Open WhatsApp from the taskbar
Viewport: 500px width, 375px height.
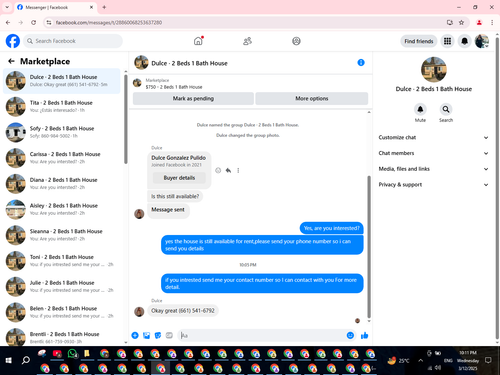72,353
